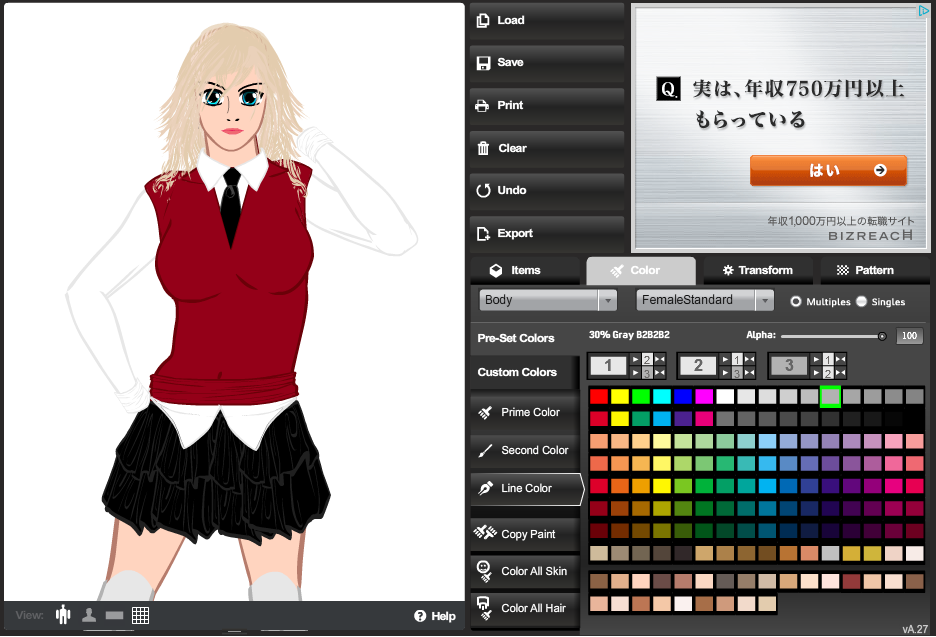The image size is (936, 637).
Task: Open the Pre-Set Colors section
Action: tap(516, 338)
